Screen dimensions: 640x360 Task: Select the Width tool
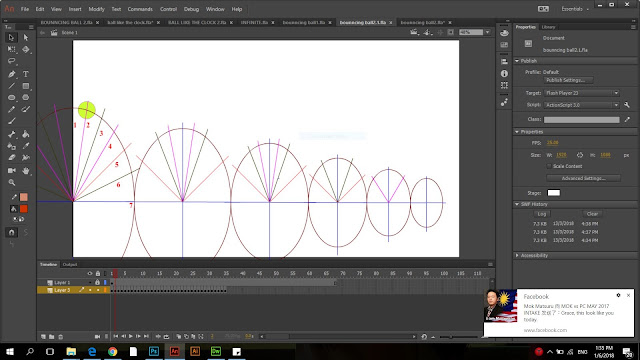26,158
